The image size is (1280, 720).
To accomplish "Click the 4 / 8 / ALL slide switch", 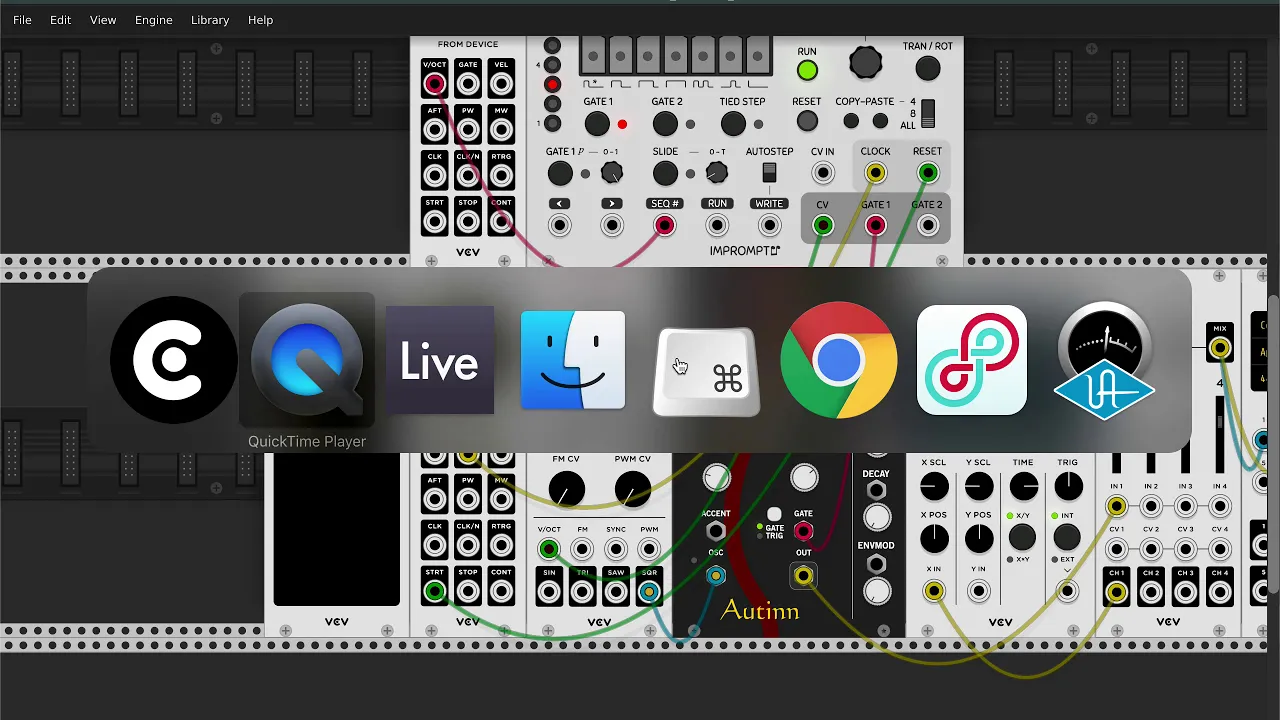I will (x=928, y=113).
